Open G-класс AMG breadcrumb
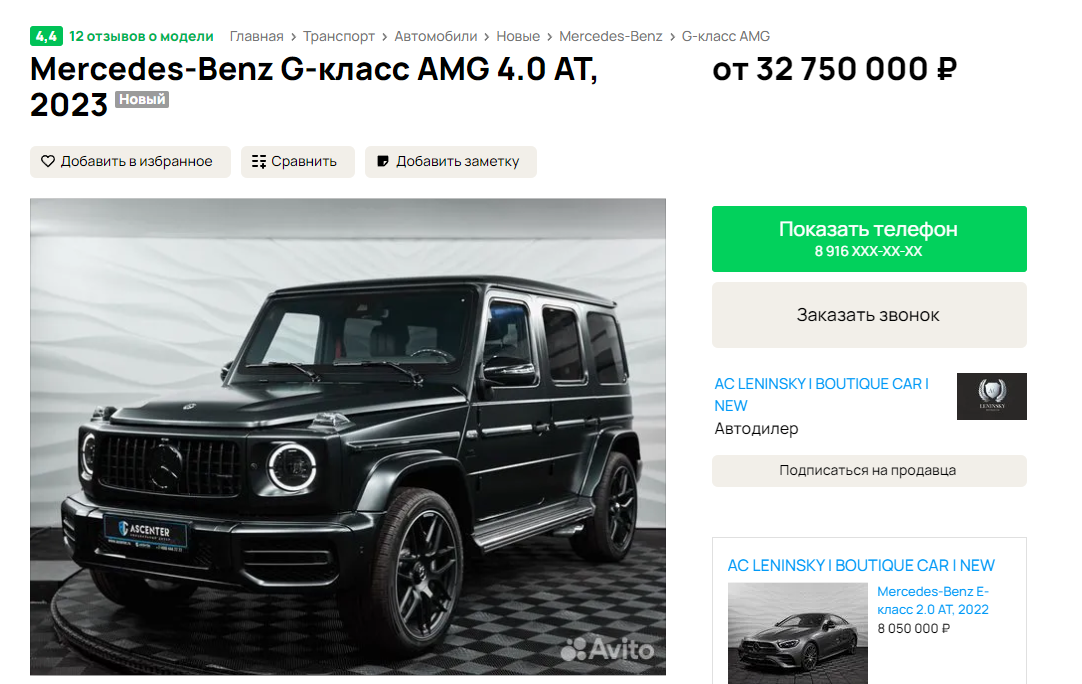 pyautogui.click(x=726, y=36)
